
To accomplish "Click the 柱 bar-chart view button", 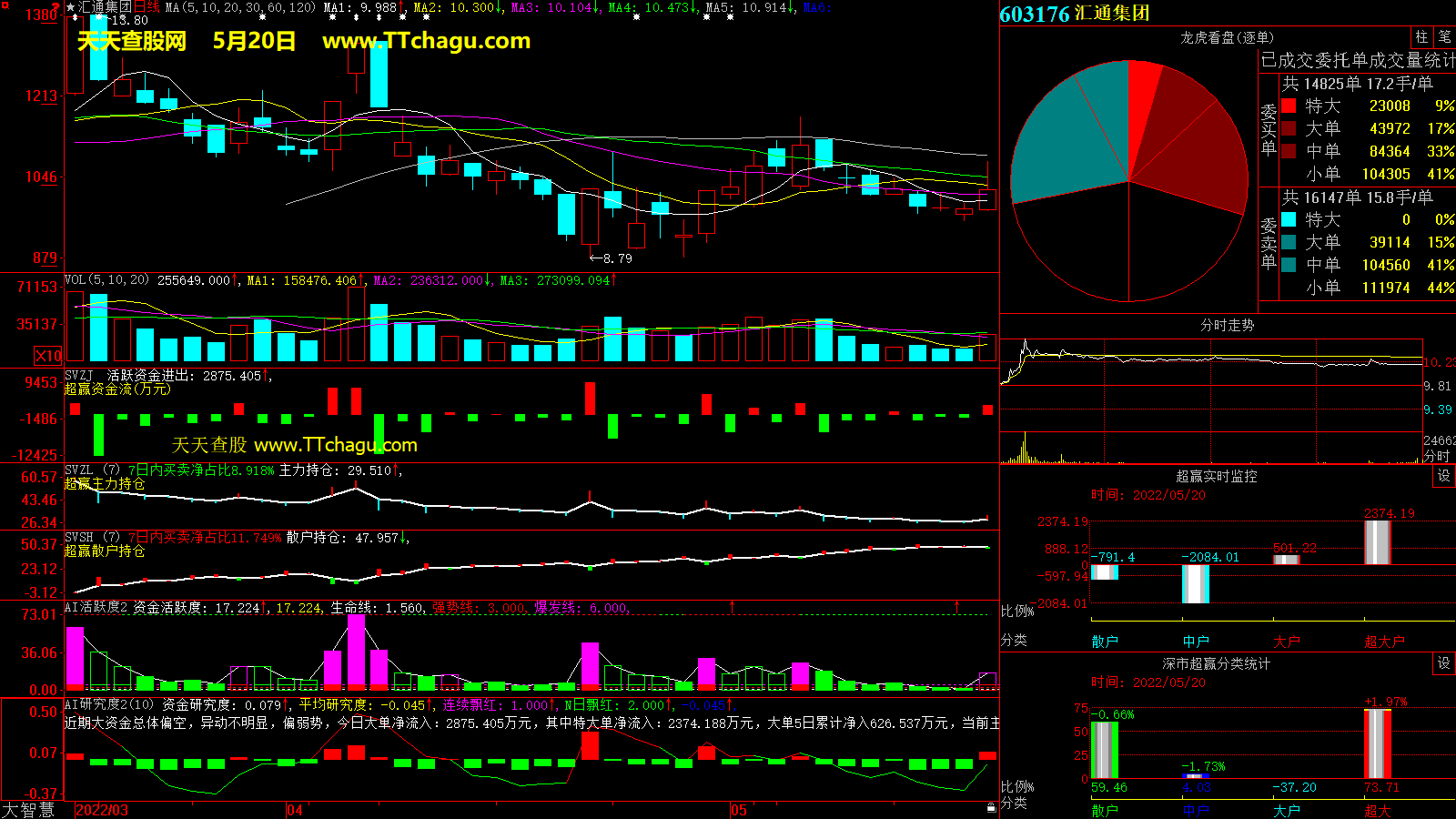I will tap(1421, 37).
